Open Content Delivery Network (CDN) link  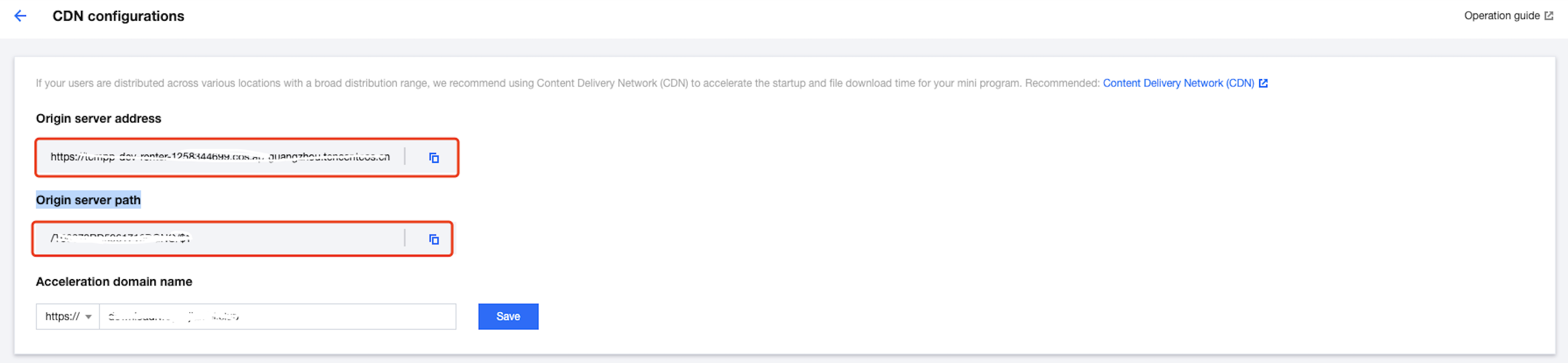pyautogui.click(x=1178, y=83)
